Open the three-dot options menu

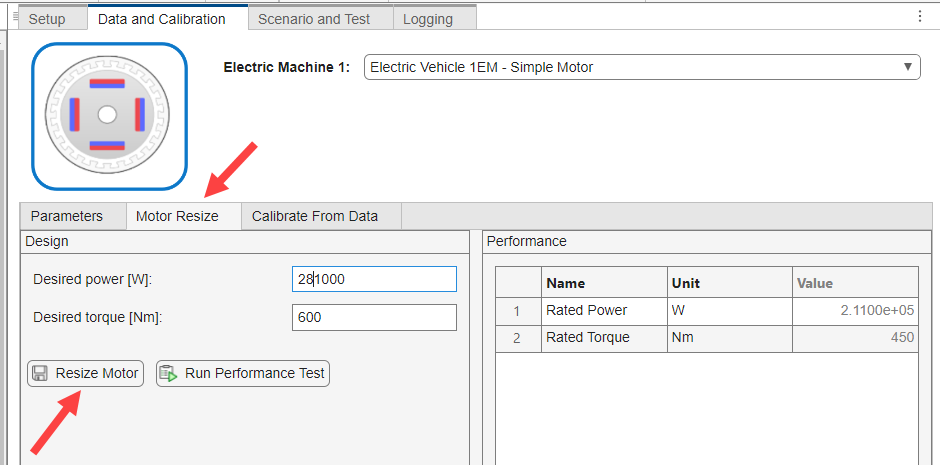(x=920, y=16)
